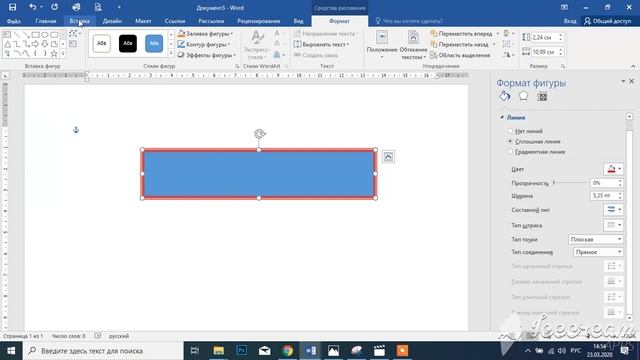Select the oval shape in shapes gallery
Image resolution: width=640 pixels, height=360 pixels.
(44, 35)
